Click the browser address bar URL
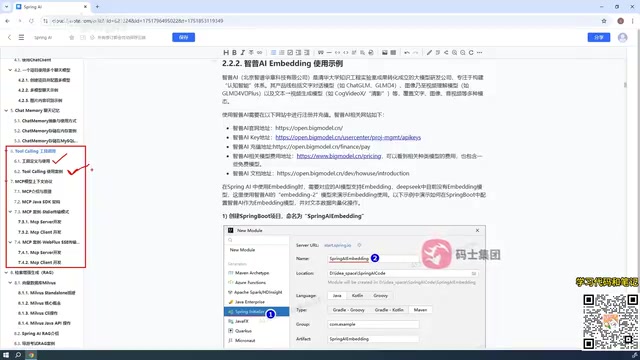 click(138, 21)
